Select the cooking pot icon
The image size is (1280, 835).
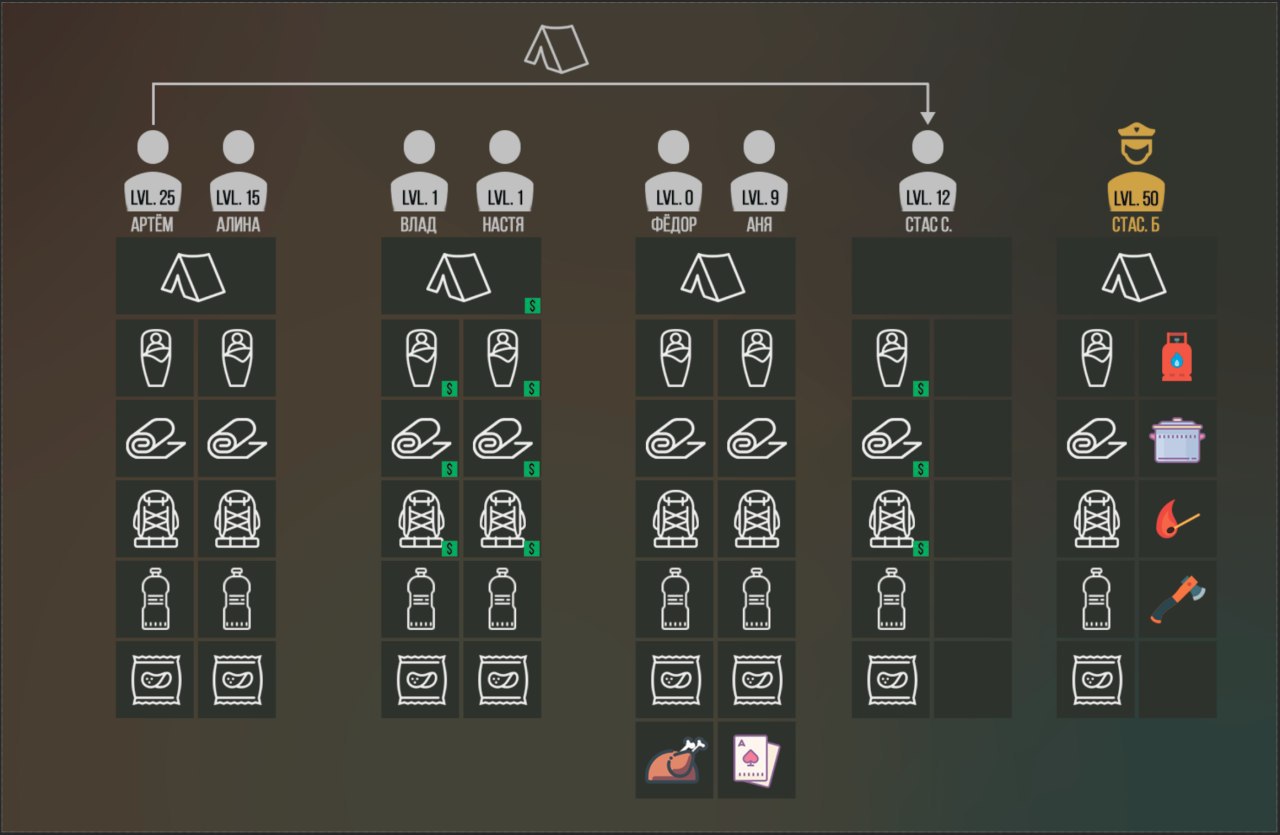pyautogui.click(x=1177, y=439)
